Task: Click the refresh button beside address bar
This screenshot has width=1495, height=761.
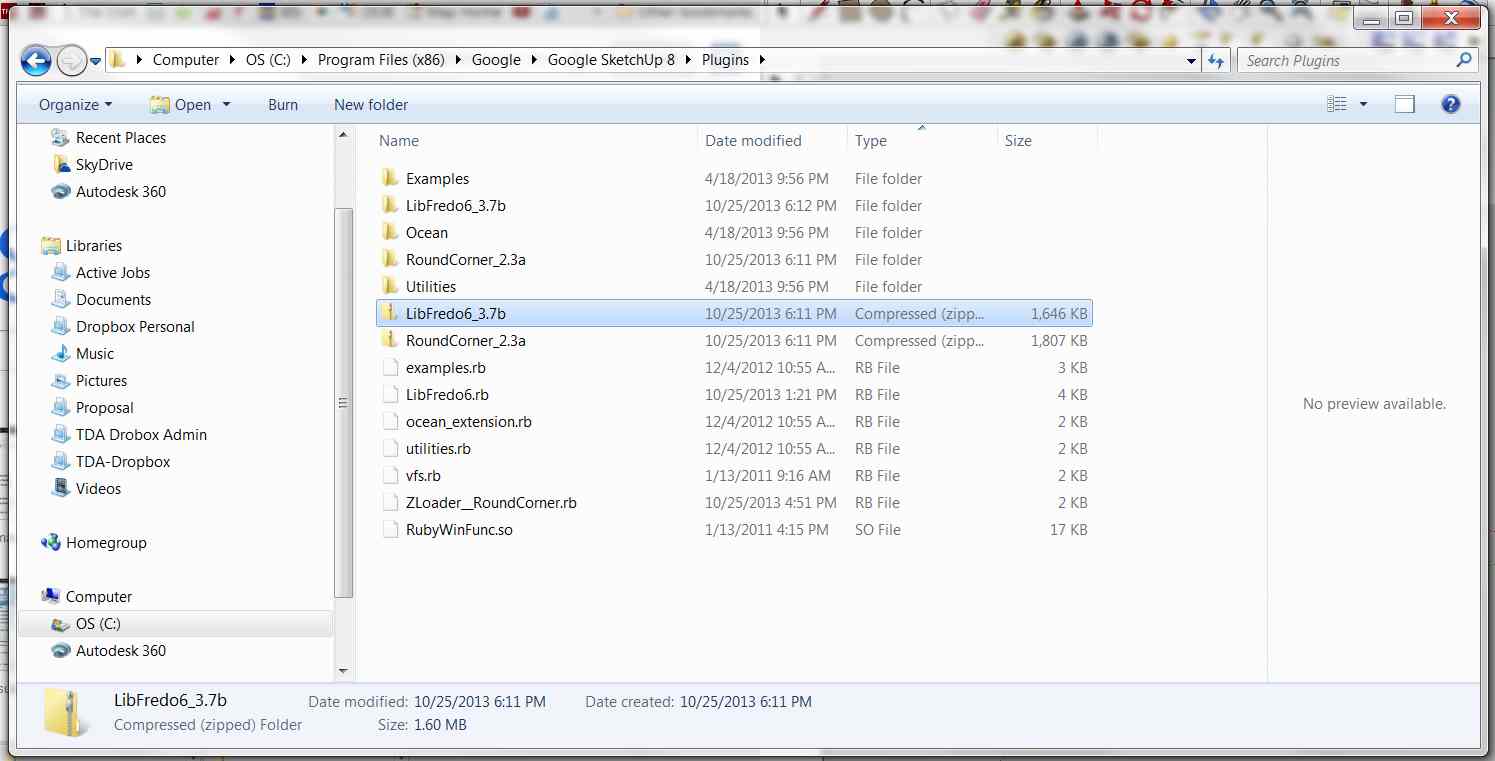Action: (1216, 61)
